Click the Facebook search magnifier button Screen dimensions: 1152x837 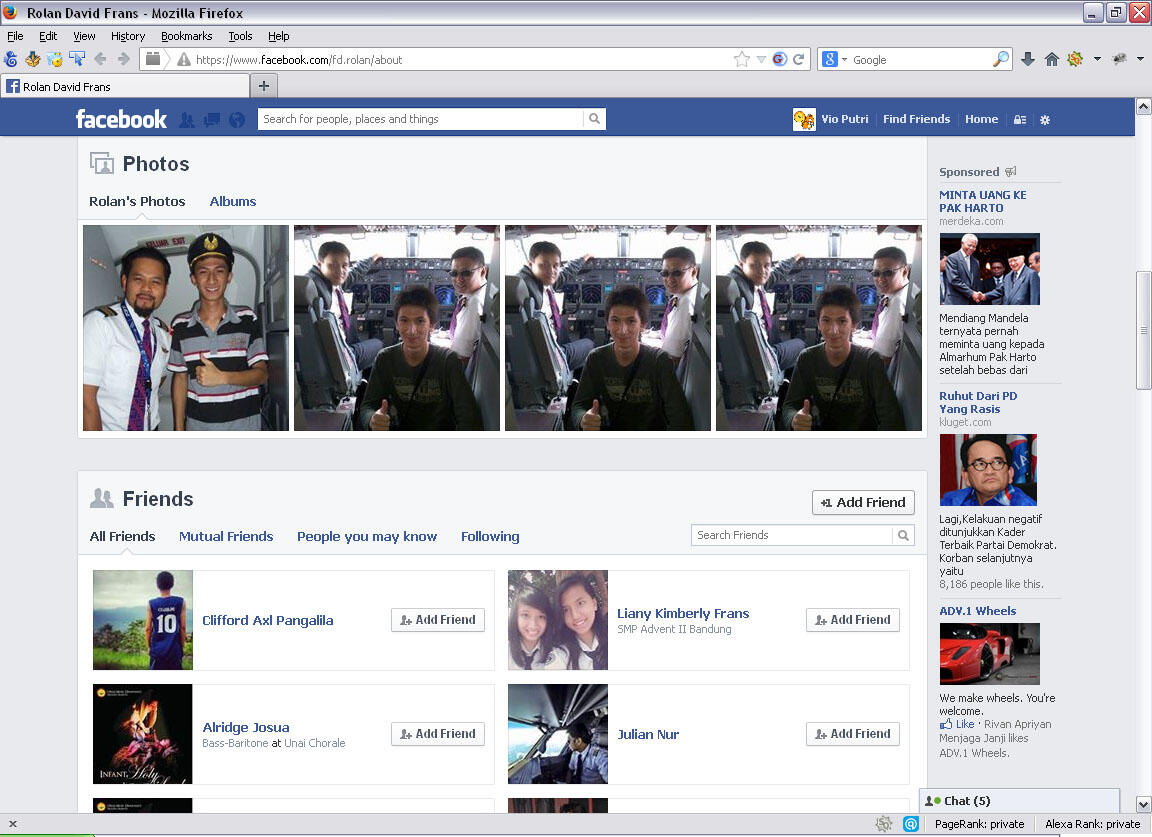coord(594,119)
